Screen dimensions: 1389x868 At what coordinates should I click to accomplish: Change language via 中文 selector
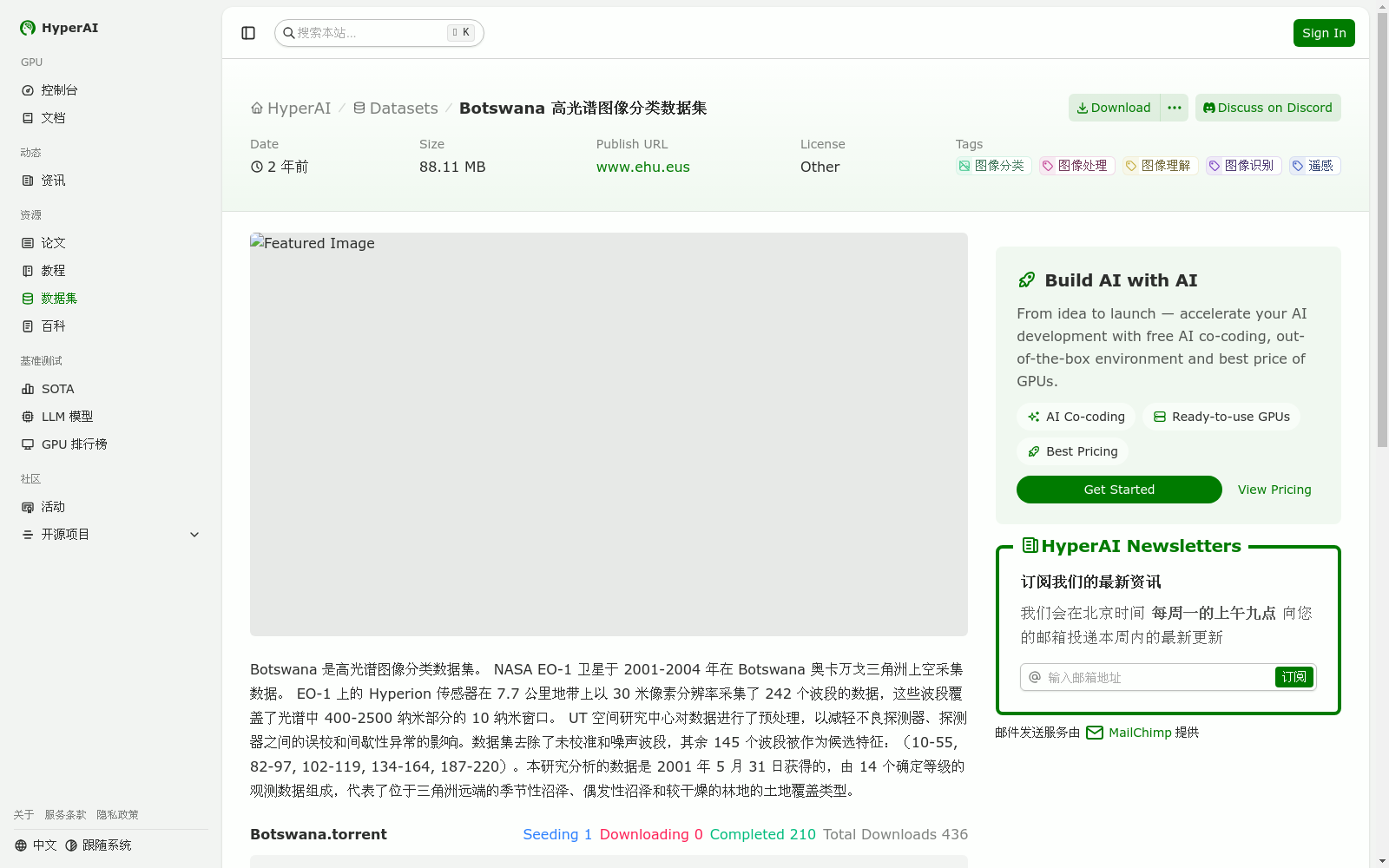(36, 845)
